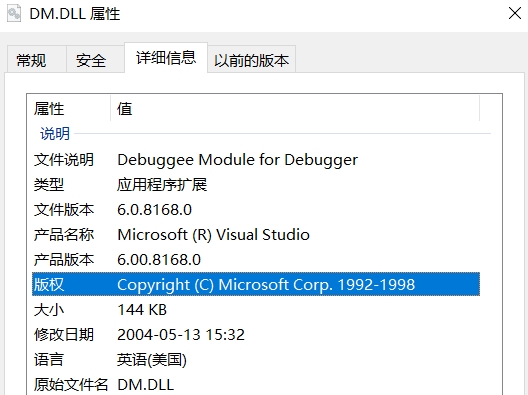
Task: Click the 6.0.8168.0 file version value
Action: coord(155,210)
